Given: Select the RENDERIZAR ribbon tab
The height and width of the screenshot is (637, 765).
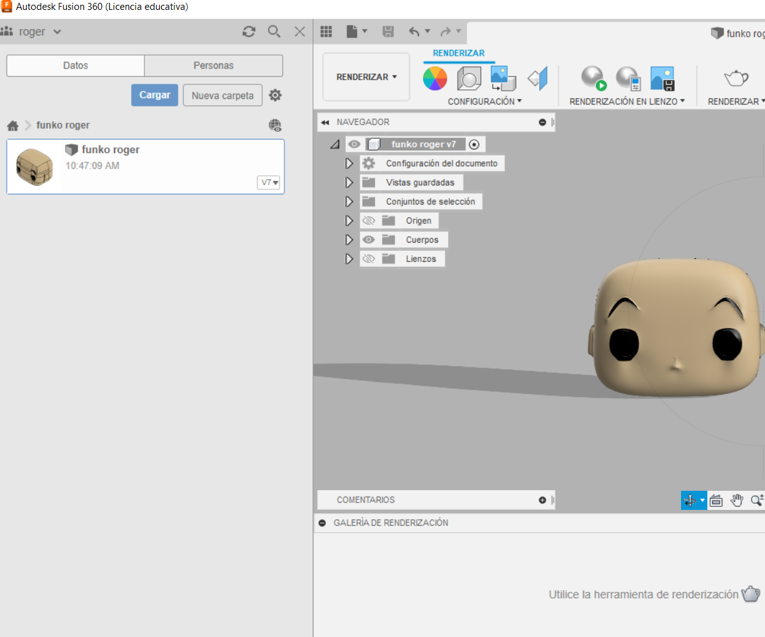Looking at the screenshot, I should [459, 53].
